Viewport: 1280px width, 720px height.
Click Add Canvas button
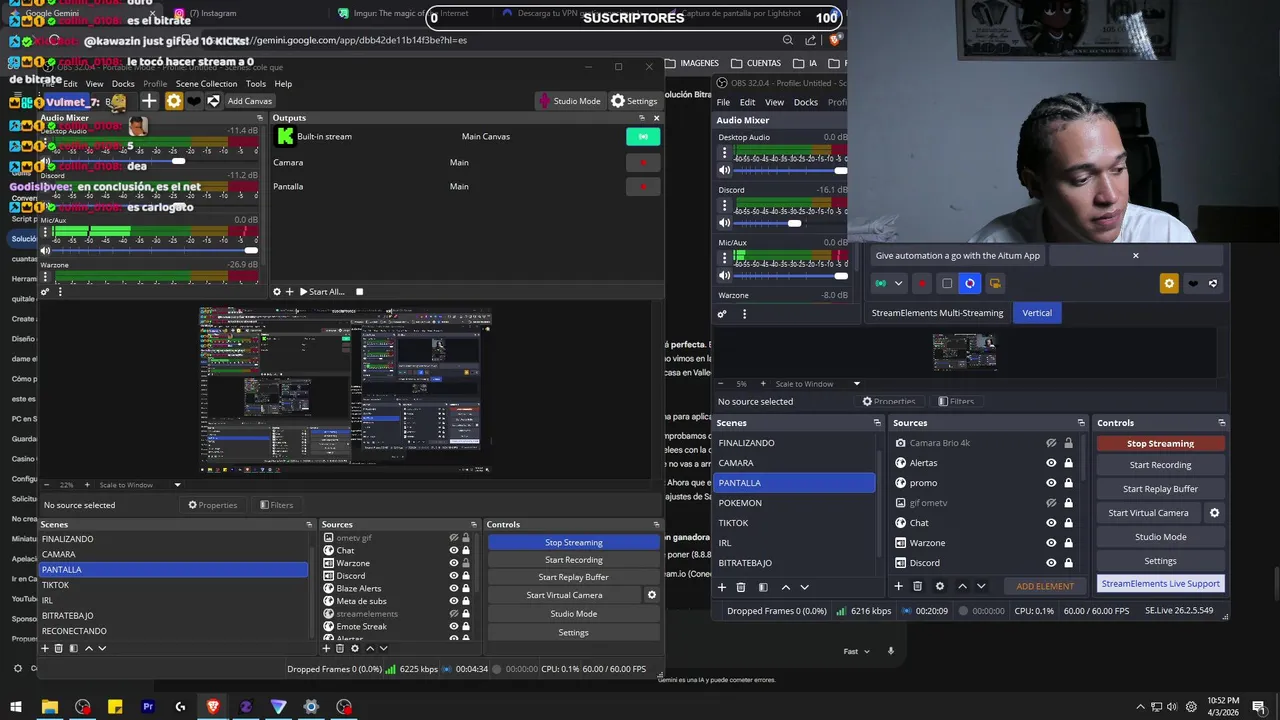[x=249, y=101]
